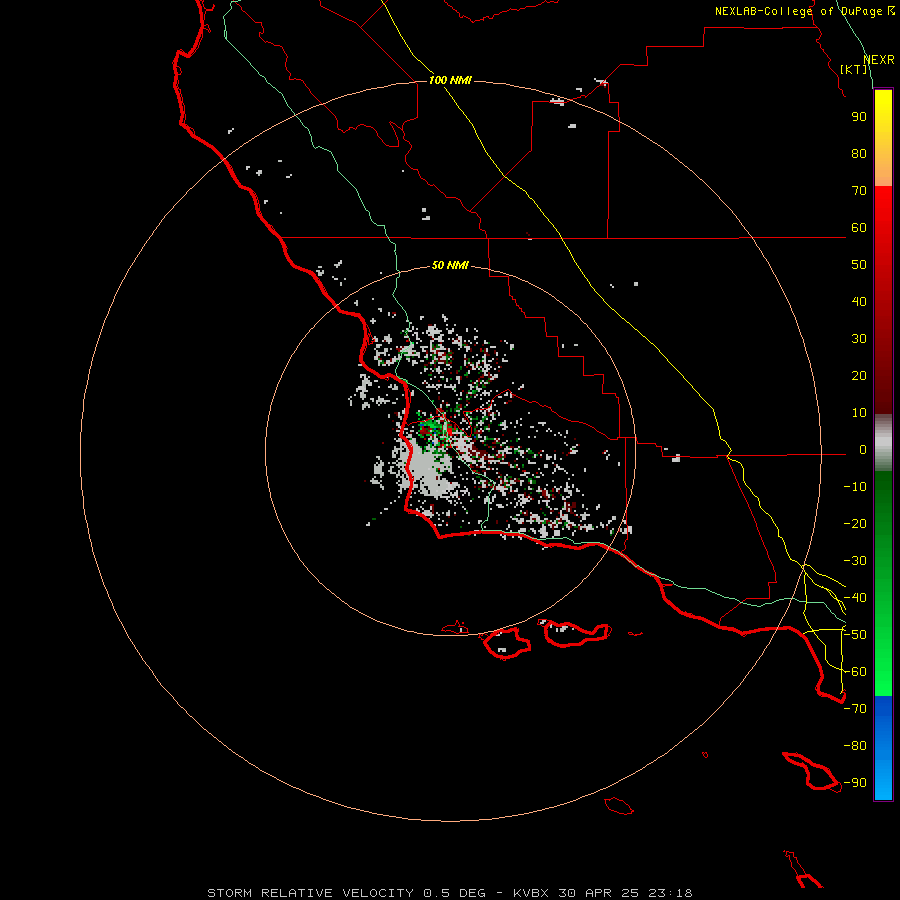The width and height of the screenshot is (900, 900).
Task: Click the -60 value on the velocity scale
Action: tap(855, 672)
